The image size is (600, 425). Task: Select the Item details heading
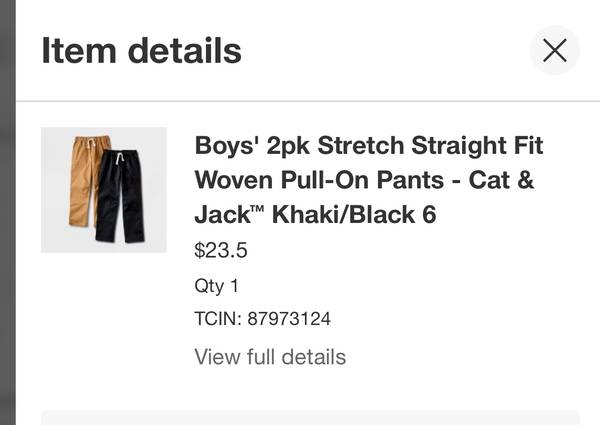[x=142, y=50]
